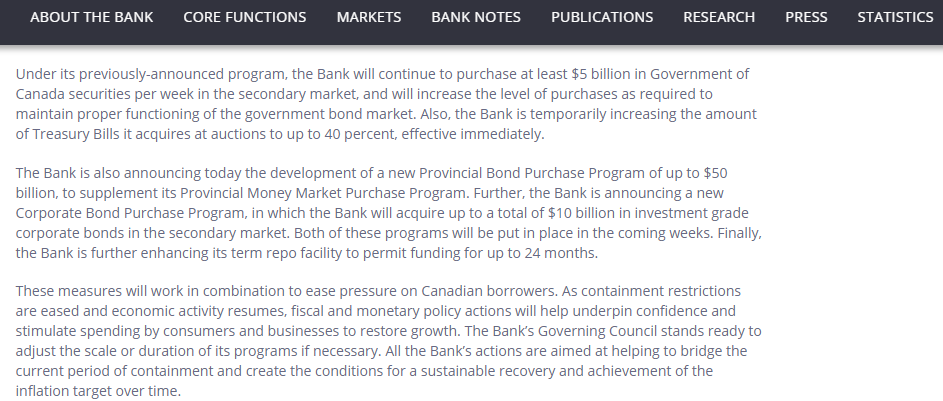Open the PUBLICATIONS menu item

pyautogui.click(x=602, y=17)
